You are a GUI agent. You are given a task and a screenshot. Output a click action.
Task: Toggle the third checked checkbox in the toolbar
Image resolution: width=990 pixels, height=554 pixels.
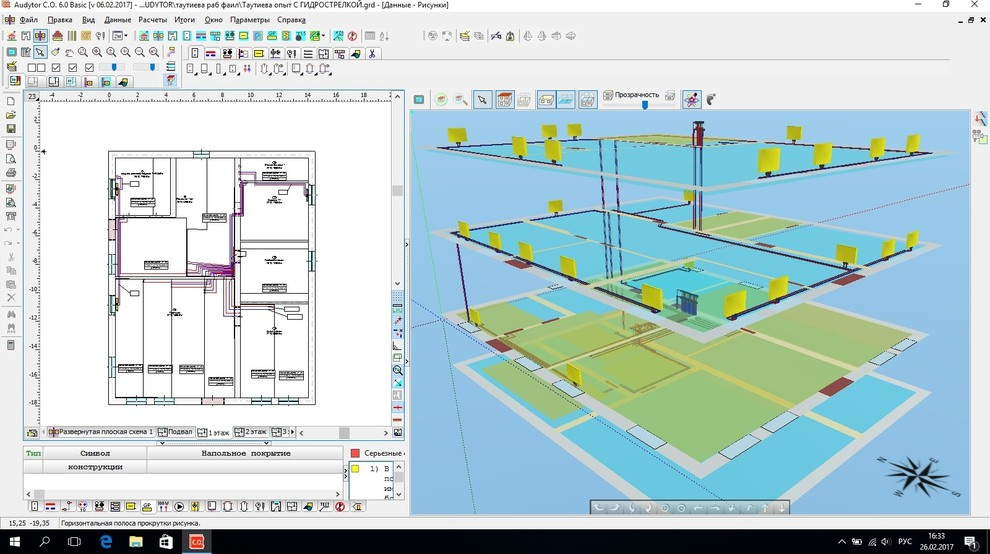coord(88,68)
